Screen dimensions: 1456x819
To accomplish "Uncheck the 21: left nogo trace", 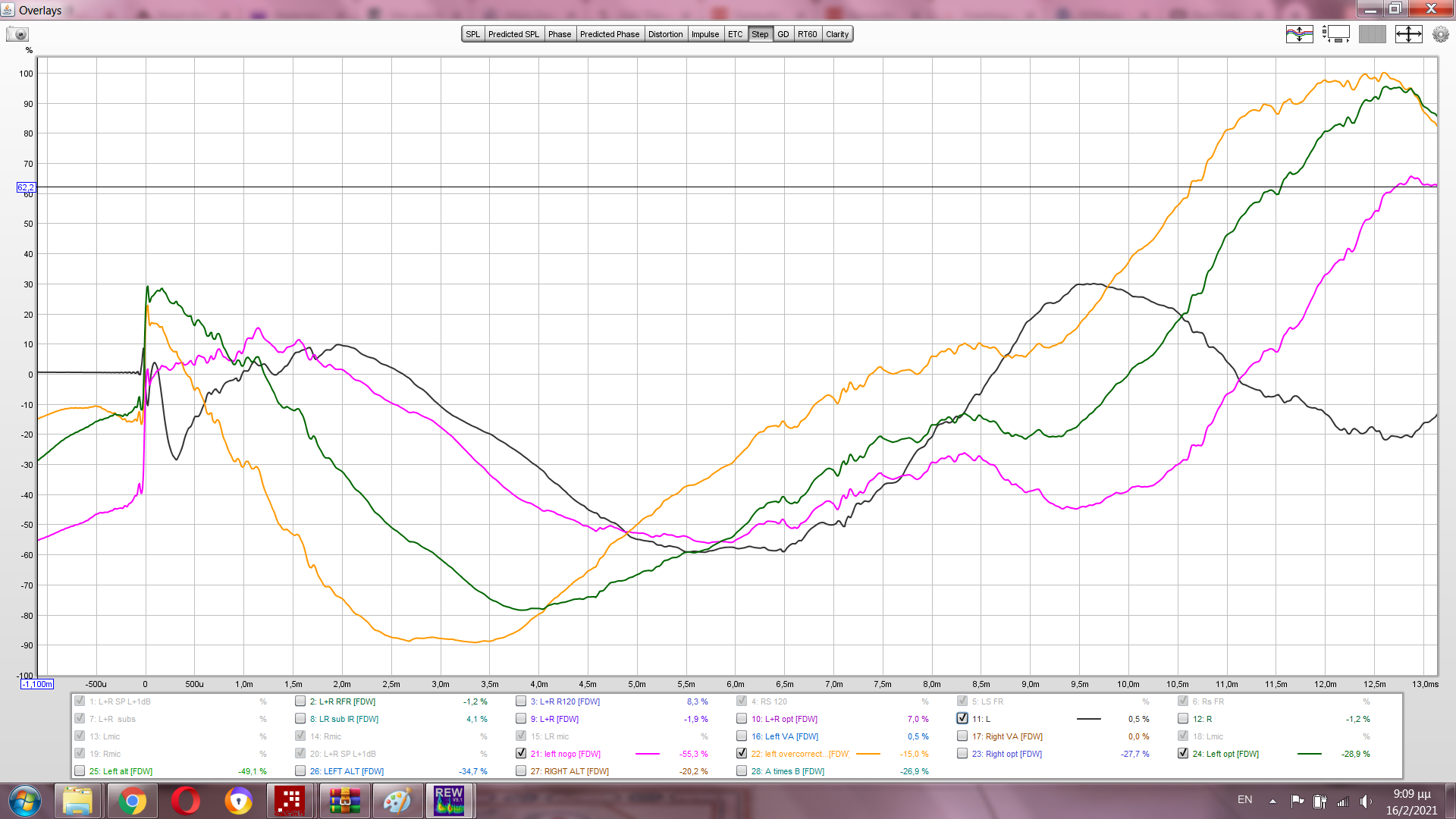I will (521, 754).
